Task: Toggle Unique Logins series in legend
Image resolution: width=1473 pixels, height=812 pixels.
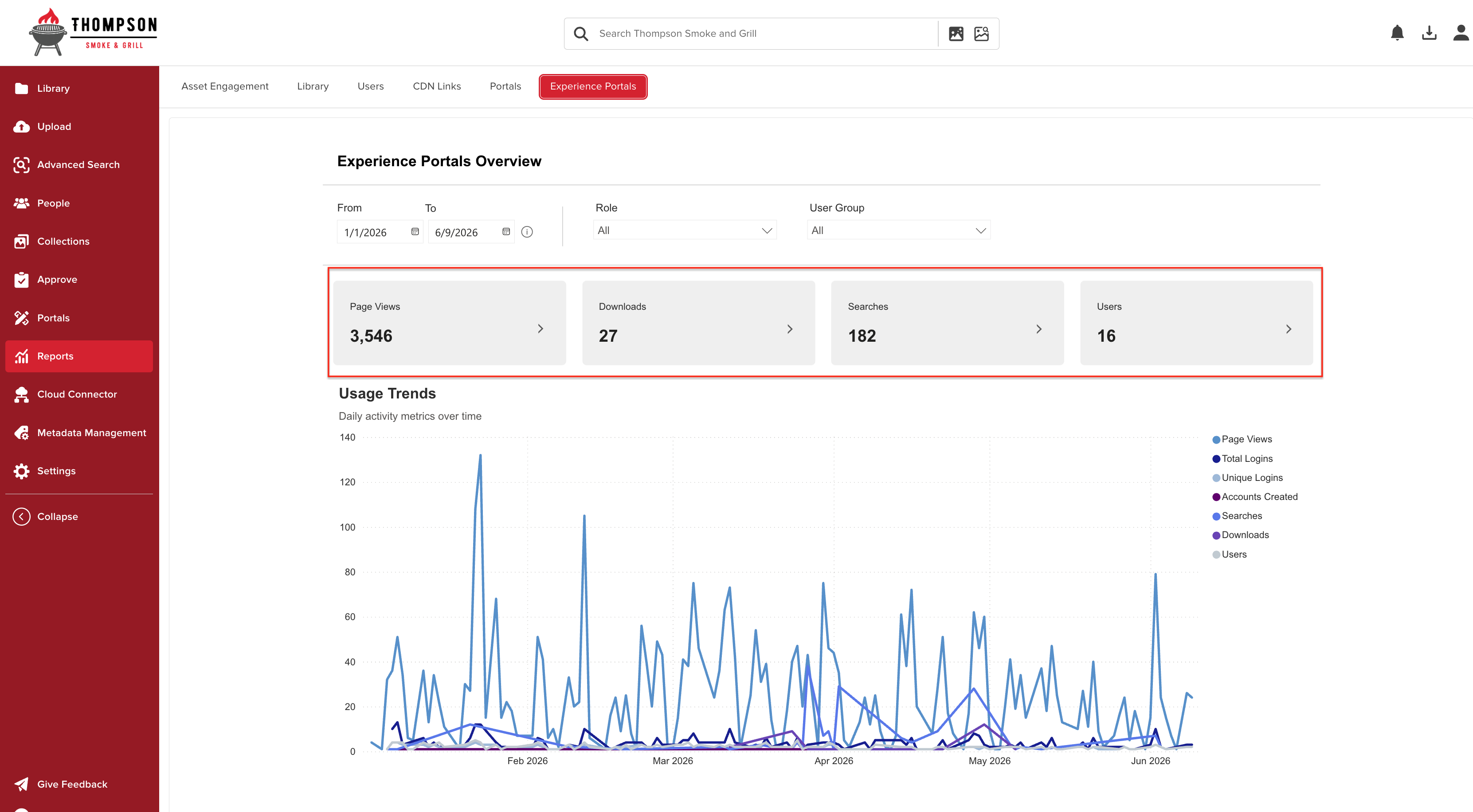Action: click(1247, 478)
